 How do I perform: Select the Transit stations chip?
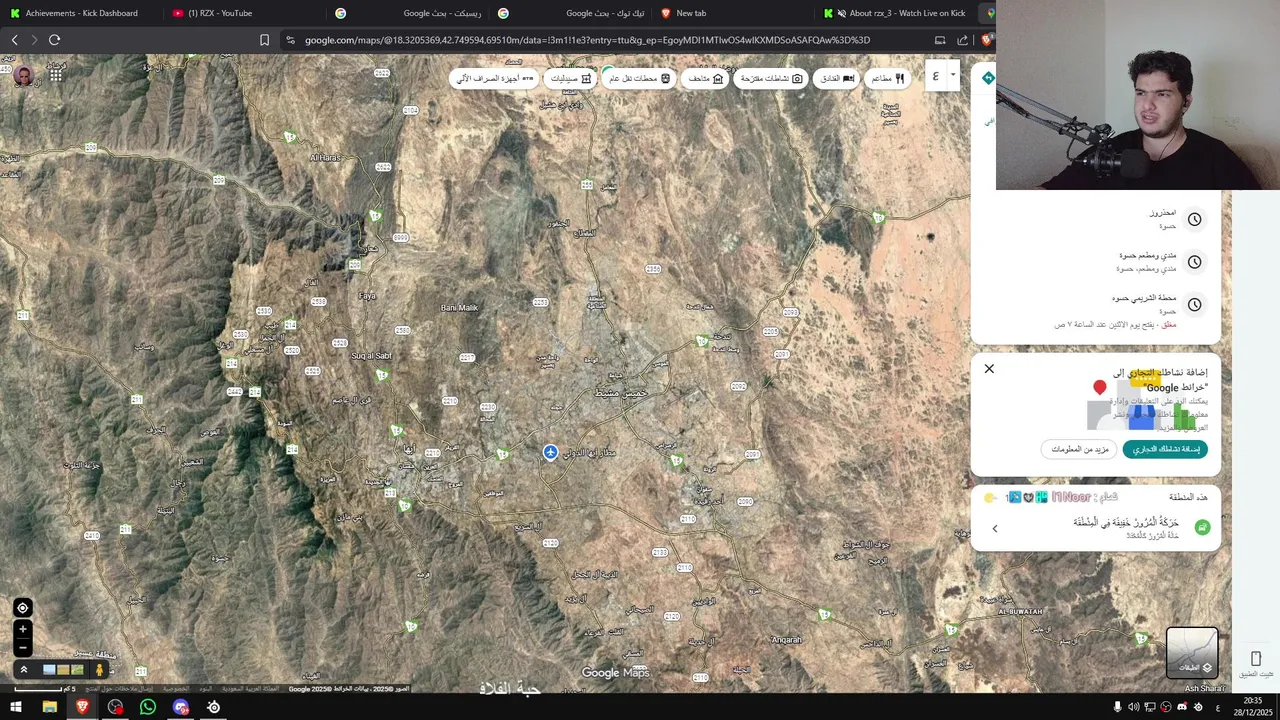pos(639,78)
